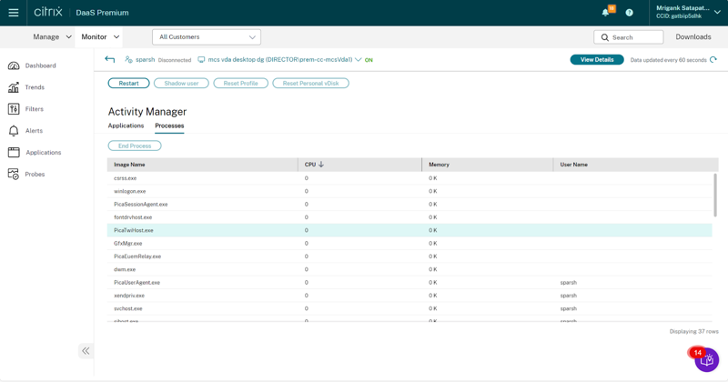Open Alerts from the sidebar

(34, 131)
